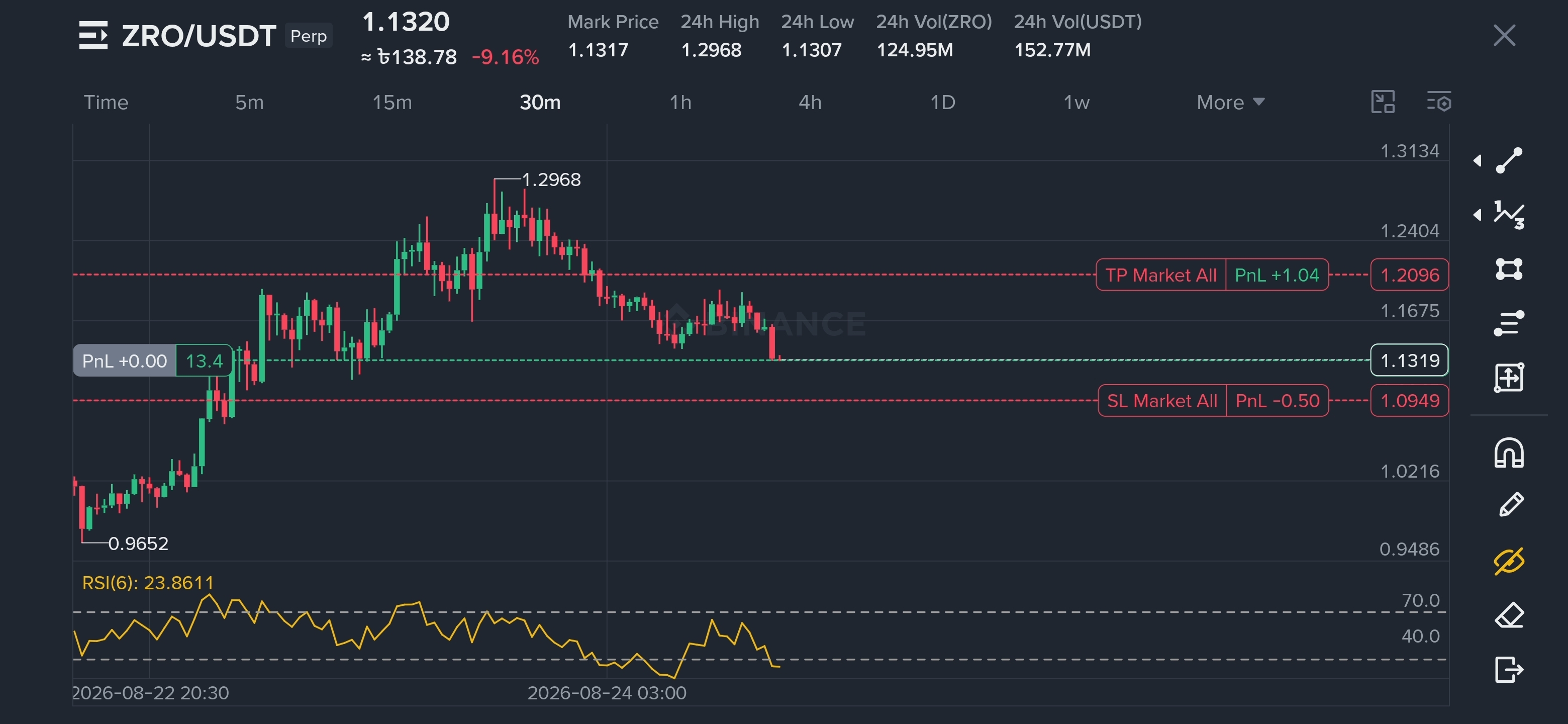
Task: Click the 24h Vol(ZRO) 124.95M value
Action: click(914, 50)
